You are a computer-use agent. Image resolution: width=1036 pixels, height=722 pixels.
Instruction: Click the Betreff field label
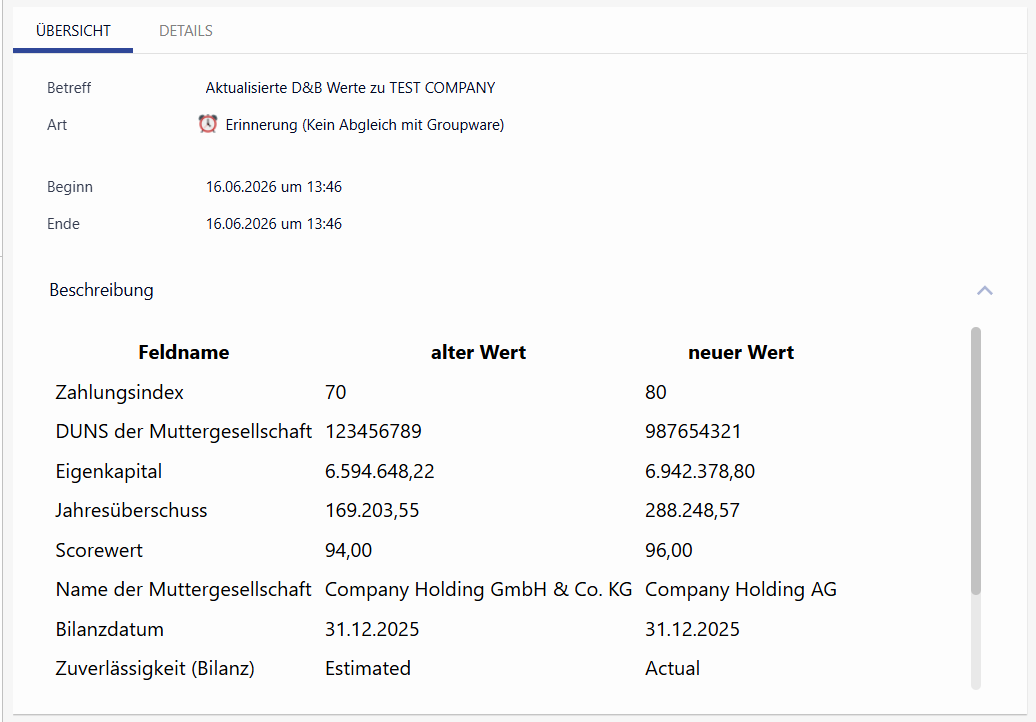coord(69,88)
